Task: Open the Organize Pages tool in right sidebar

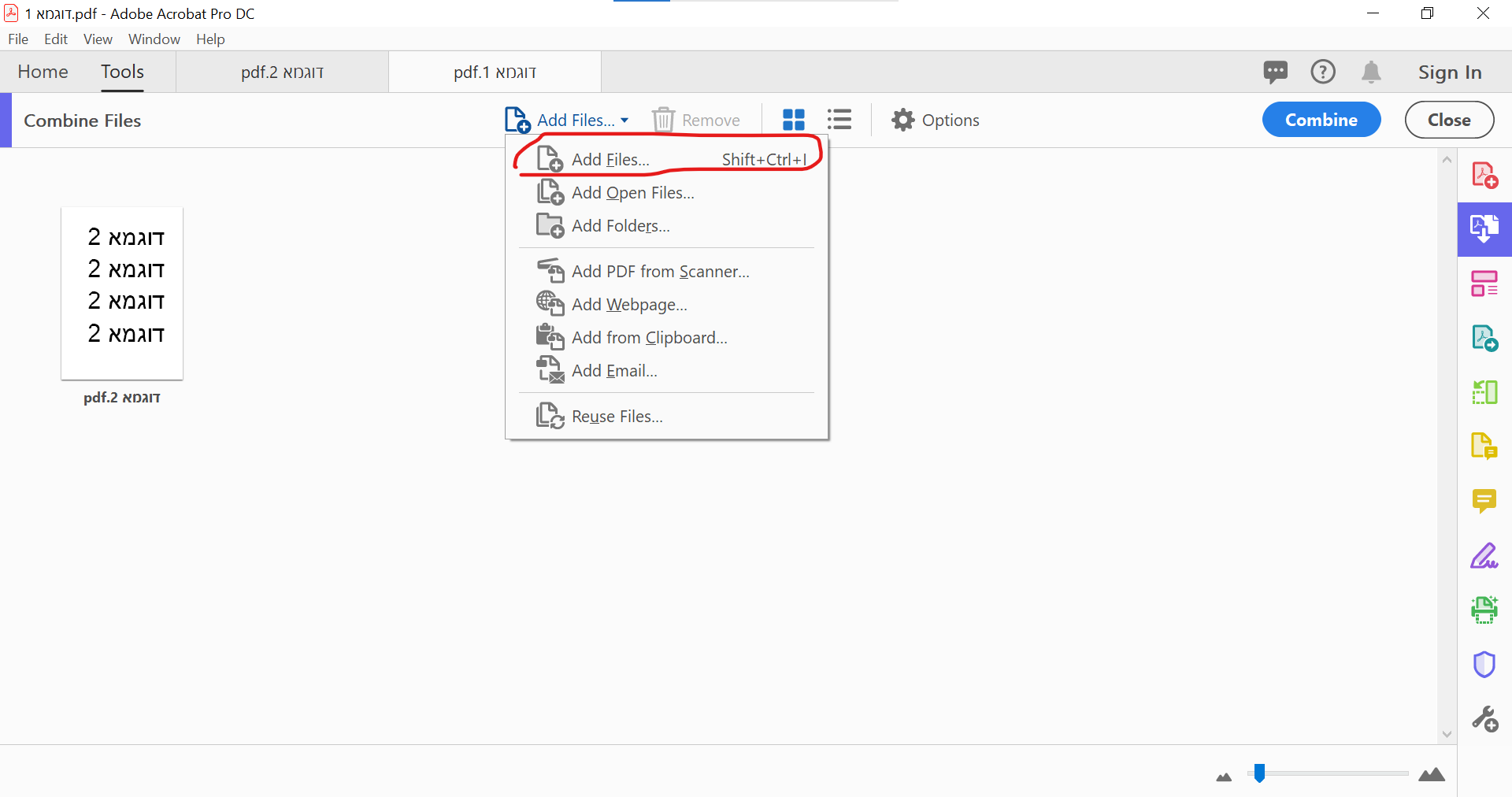Action: [1484, 284]
